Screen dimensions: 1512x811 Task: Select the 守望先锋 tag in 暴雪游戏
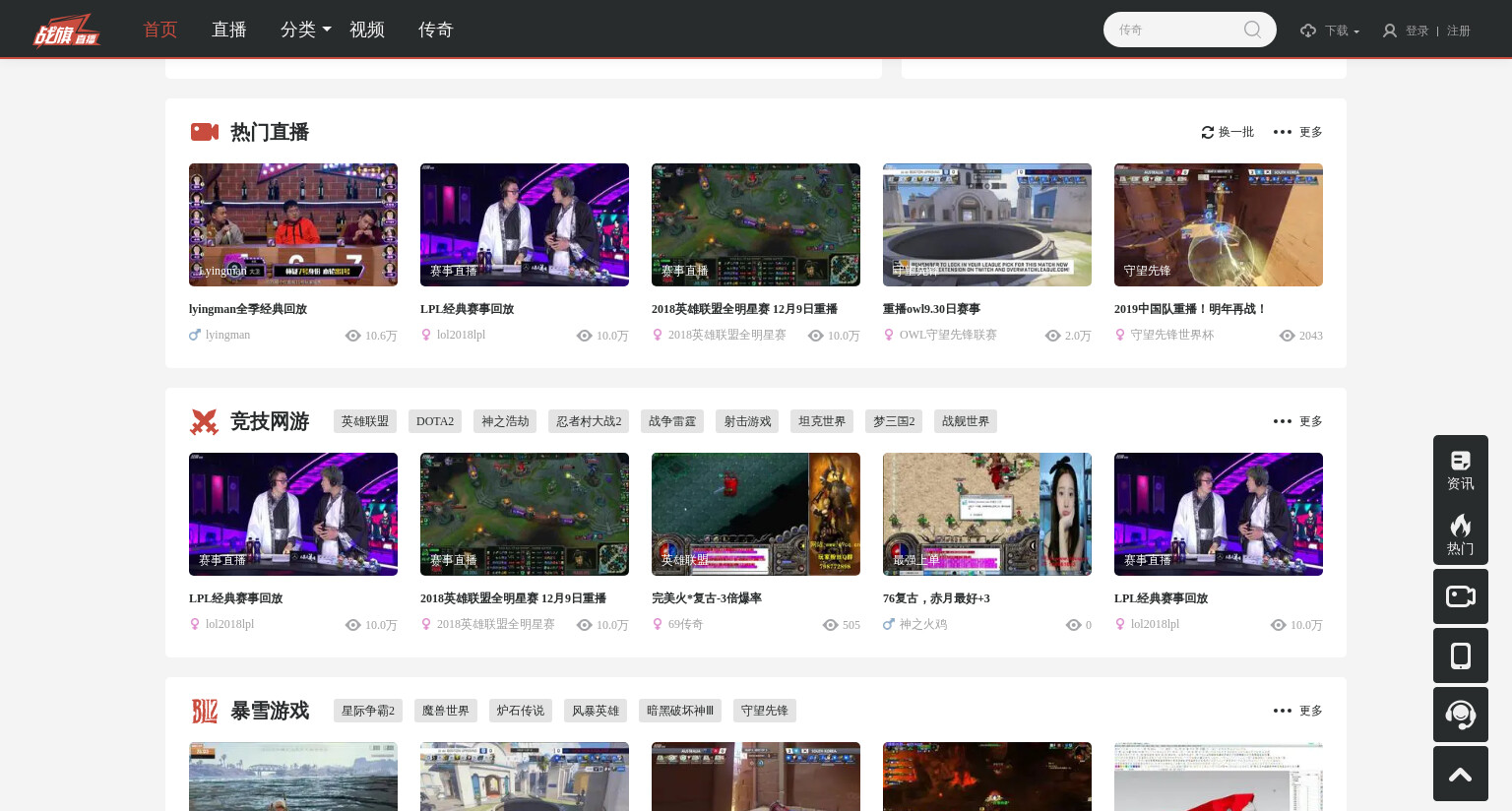click(x=765, y=711)
